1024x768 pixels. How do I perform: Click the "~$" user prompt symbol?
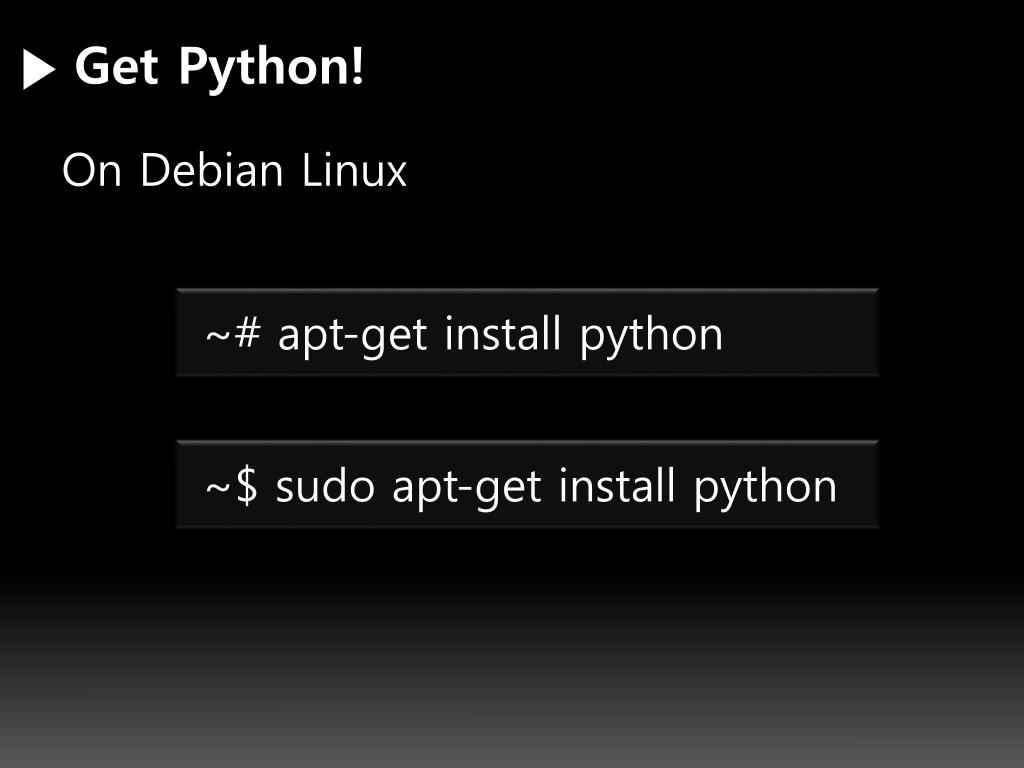231,485
